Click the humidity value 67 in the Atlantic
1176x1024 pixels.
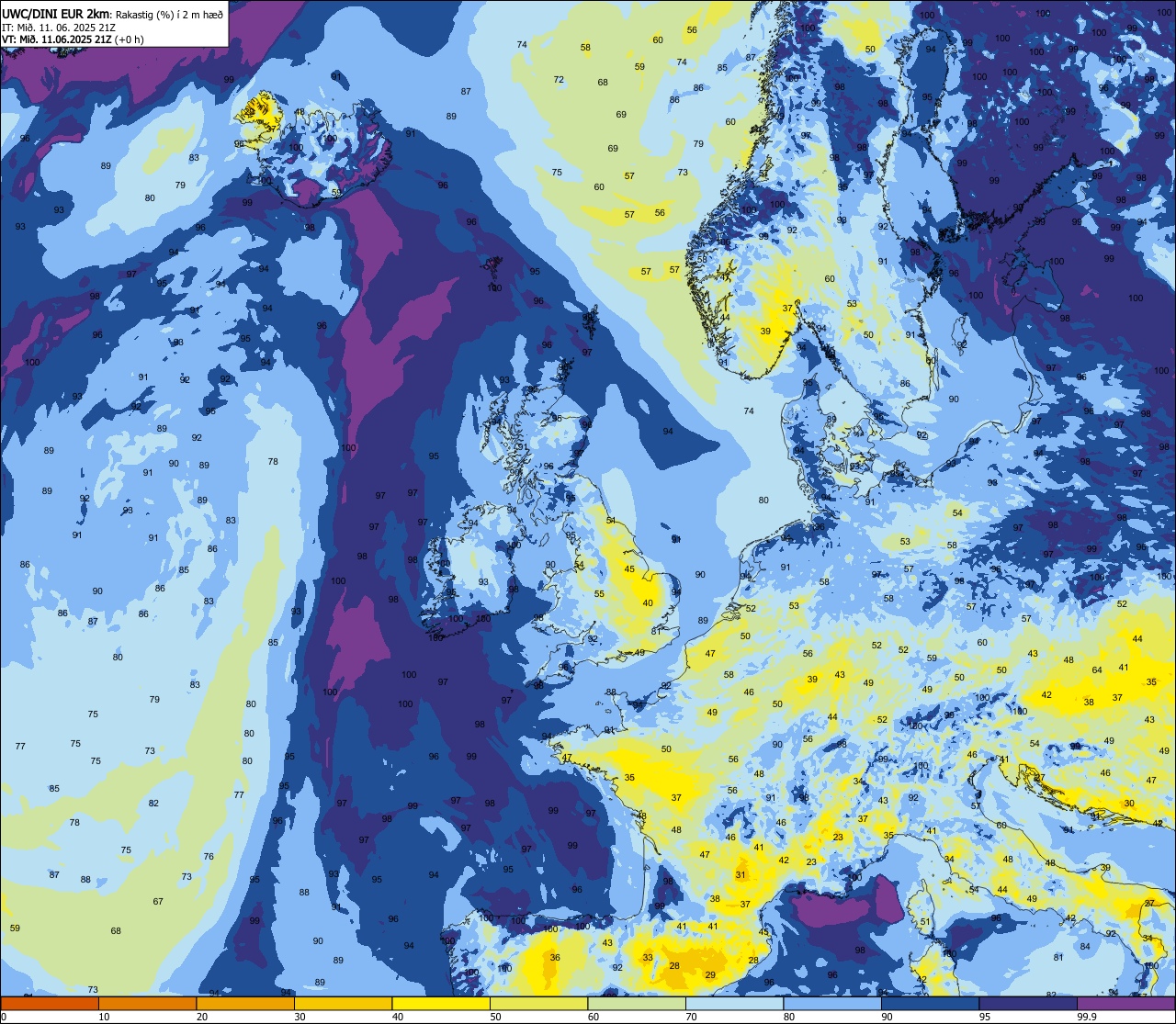158,902
